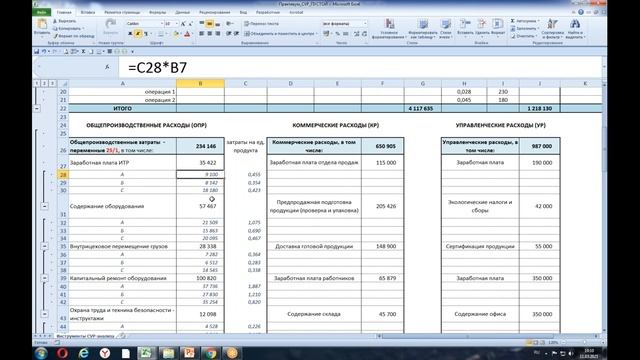Decrease decimal places in Number group

[364, 33]
